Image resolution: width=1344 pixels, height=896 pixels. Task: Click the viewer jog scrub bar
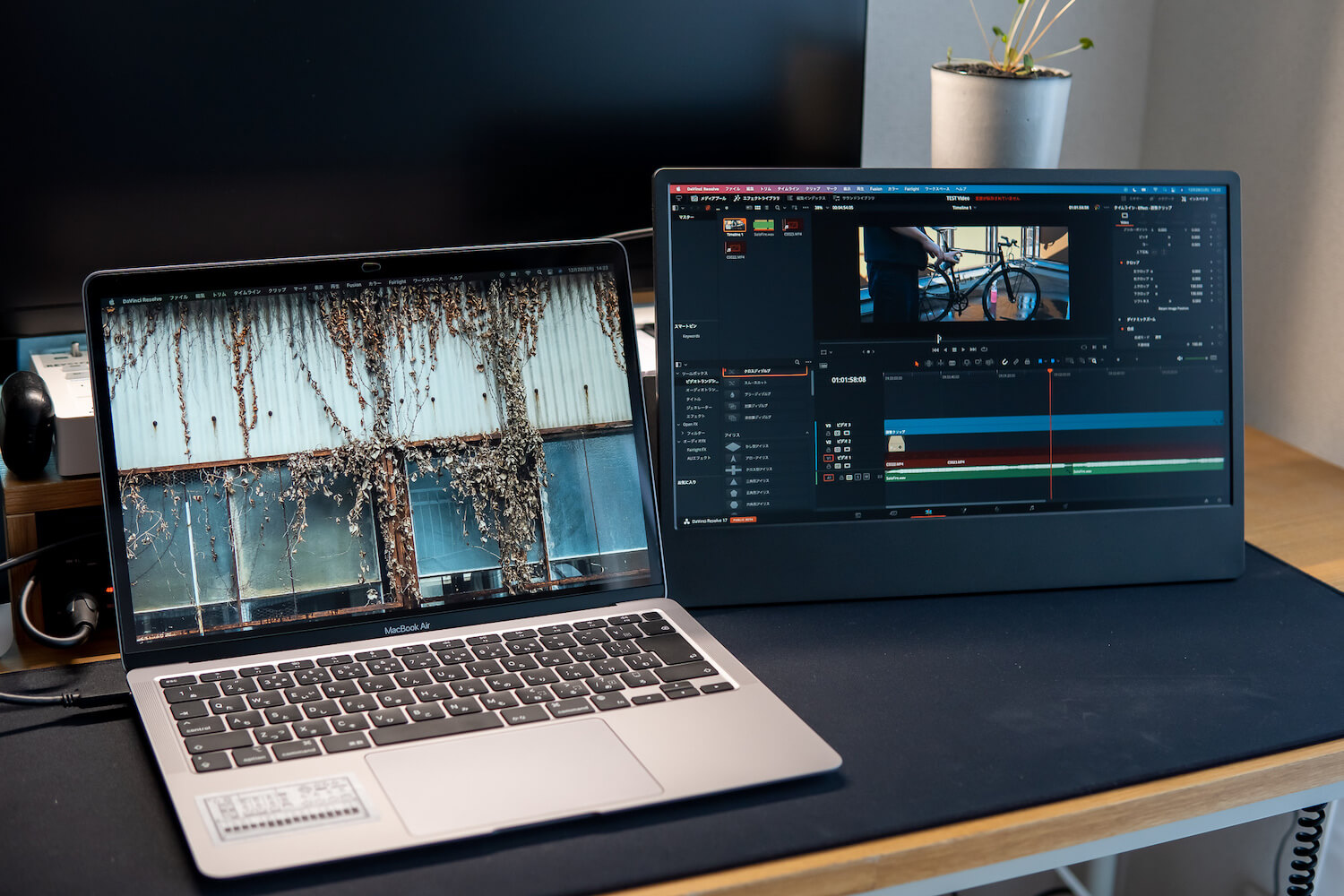coord(963,342)
